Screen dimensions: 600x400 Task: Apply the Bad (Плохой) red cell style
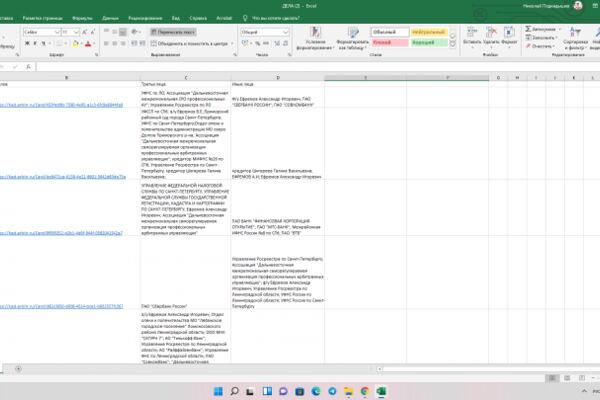[x=389, y=42]
